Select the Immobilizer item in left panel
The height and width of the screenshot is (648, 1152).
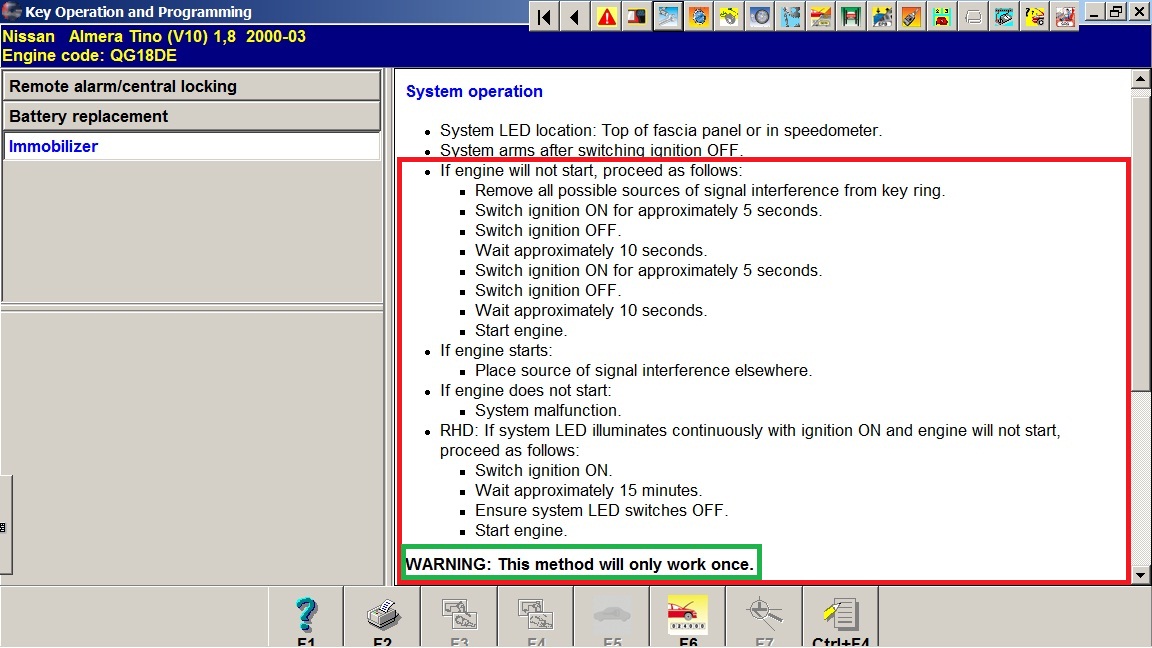(x=192, y=146)
